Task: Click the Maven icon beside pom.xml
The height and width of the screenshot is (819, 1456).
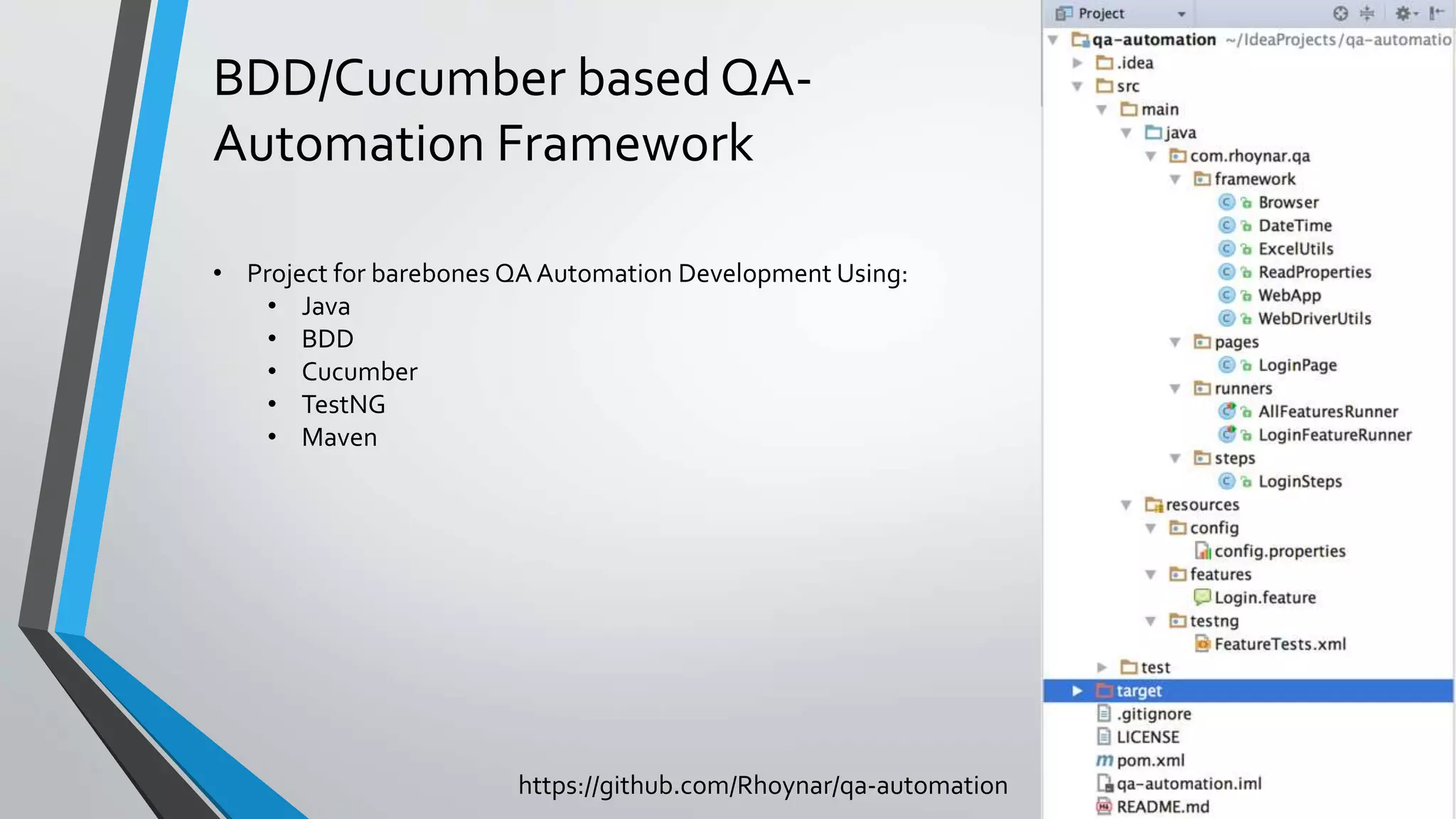Action: (1104, 761)
